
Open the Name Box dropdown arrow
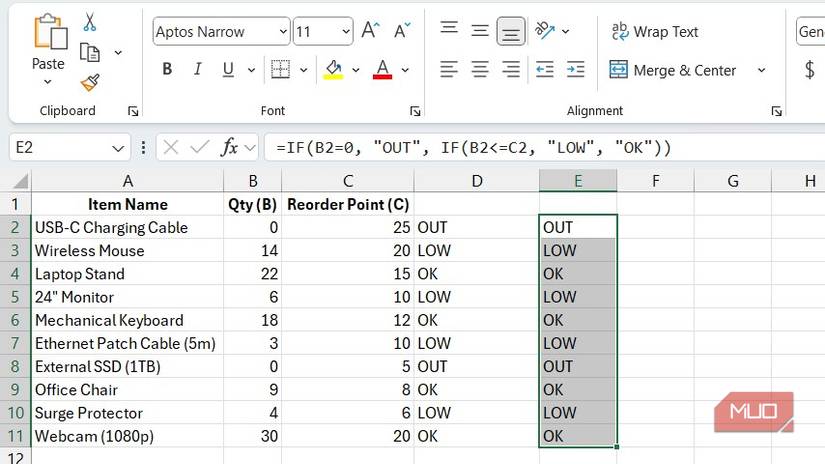(x=118, y=148)
